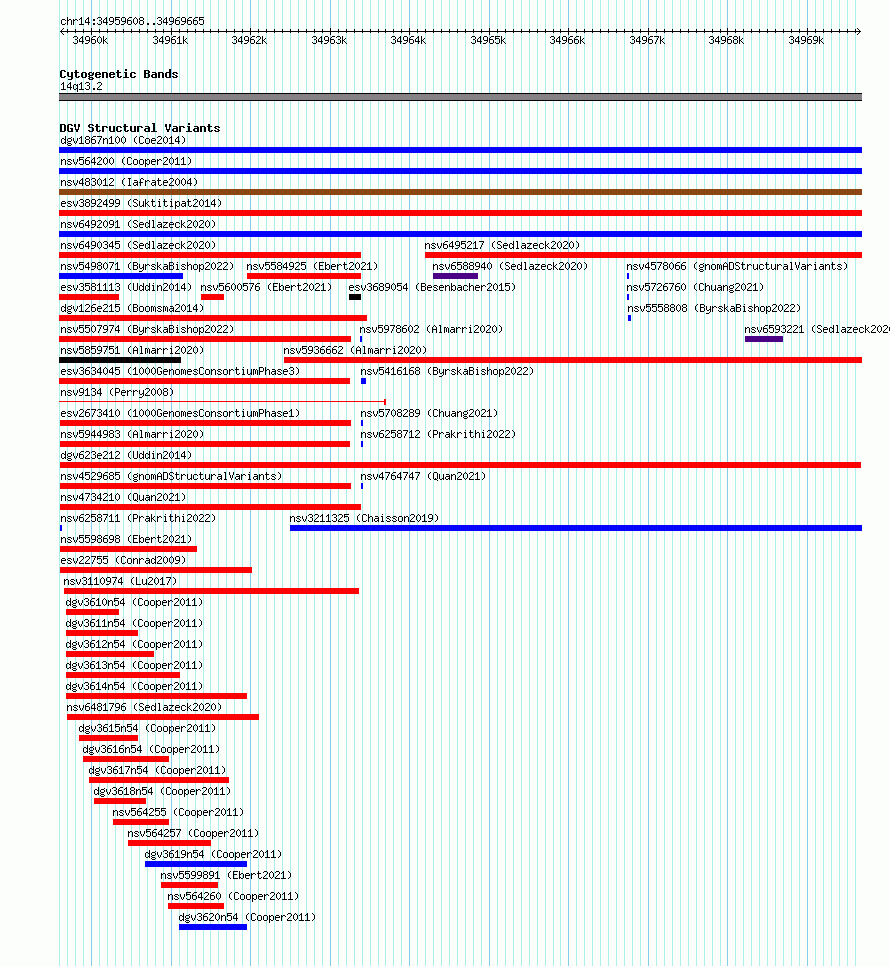The width and height of the screenshot is (890, 966).
Task: Click nsv5599891 (Ebert2021) label
Action: [226, 875]
